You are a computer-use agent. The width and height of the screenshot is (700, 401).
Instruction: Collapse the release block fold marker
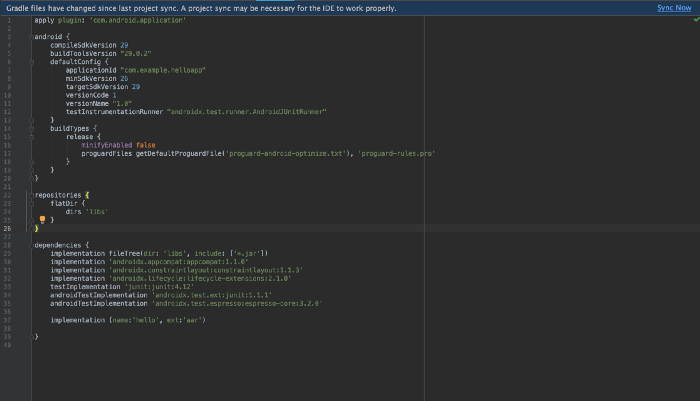point(31,137)
